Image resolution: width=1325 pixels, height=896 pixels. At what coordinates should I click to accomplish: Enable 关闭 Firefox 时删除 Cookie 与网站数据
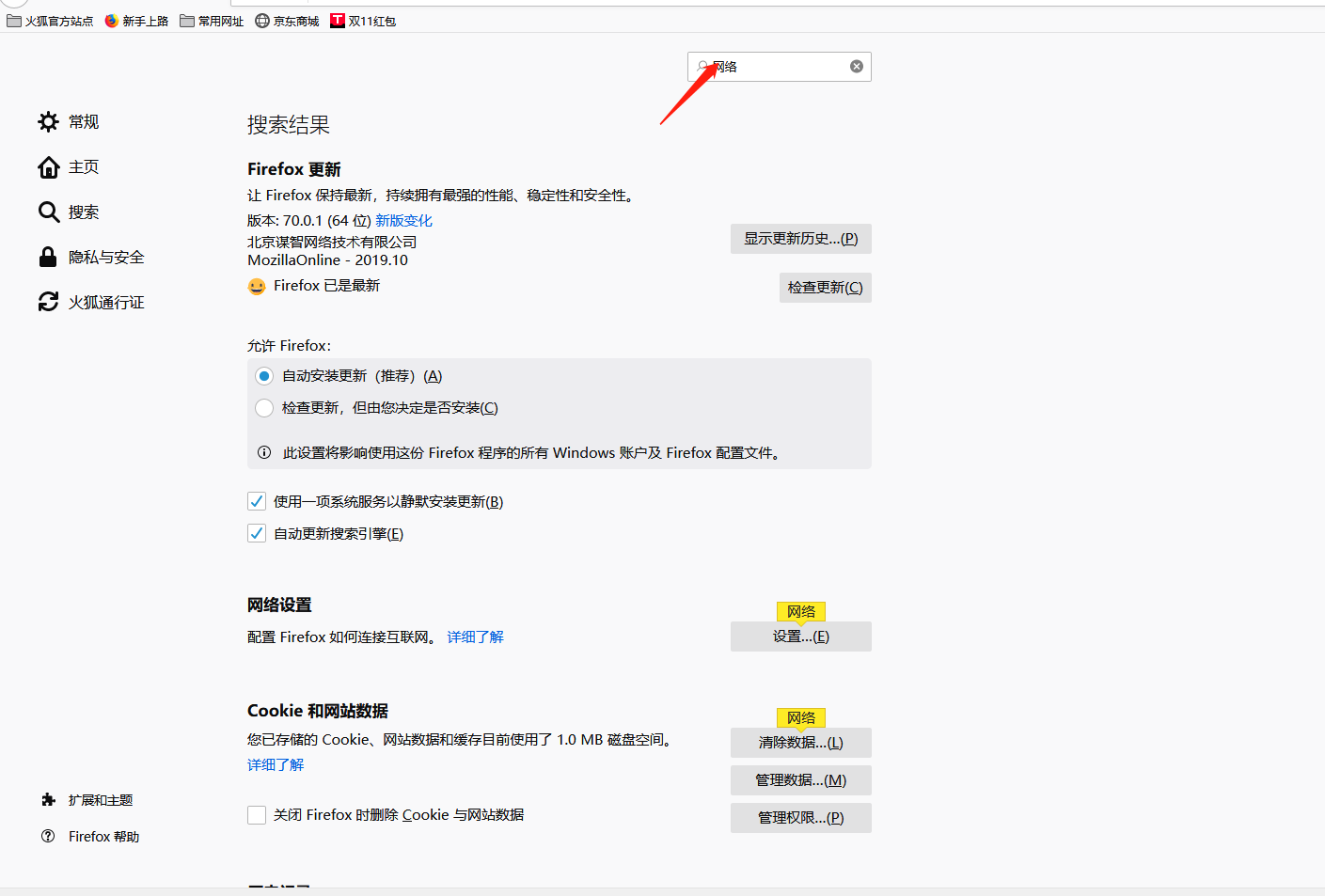pos(257,815)
